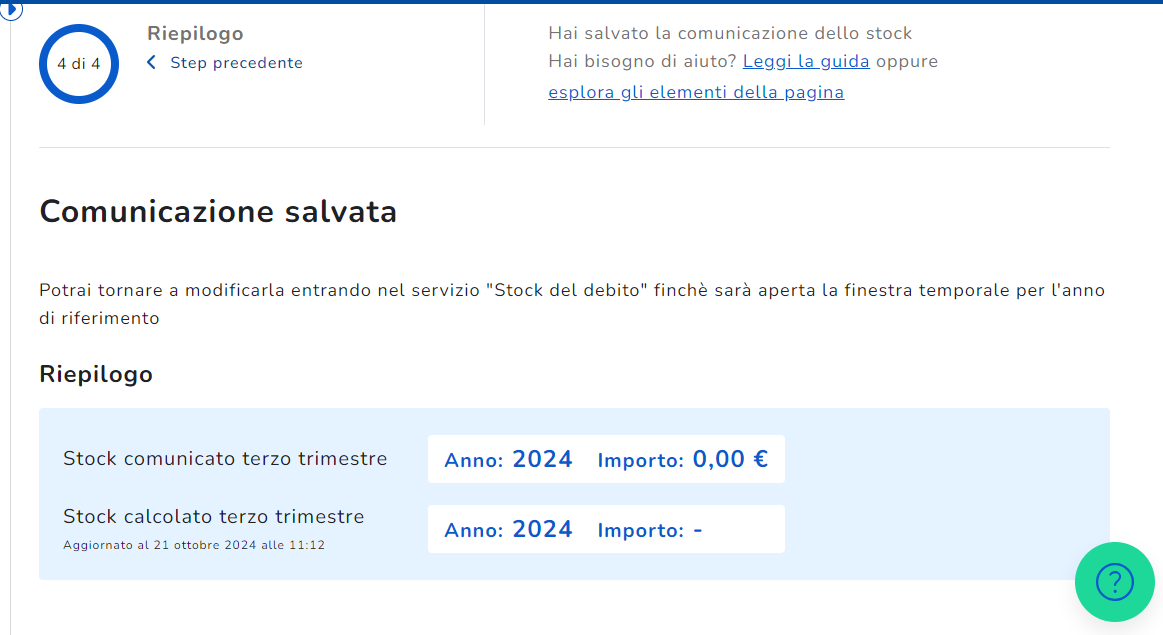This screenshot has width=1163, height=635.
Task: Go back via 'Step precedente' link
Action: [236, 63]
